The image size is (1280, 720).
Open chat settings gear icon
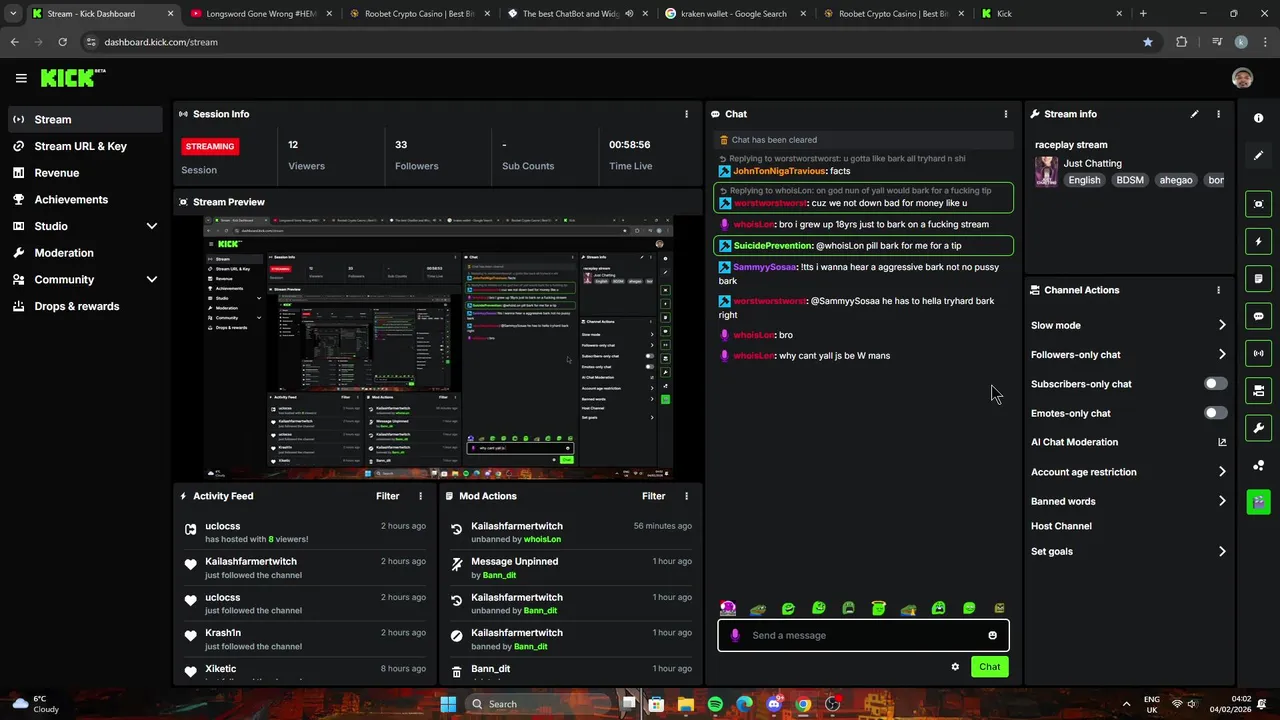(955, 667)
